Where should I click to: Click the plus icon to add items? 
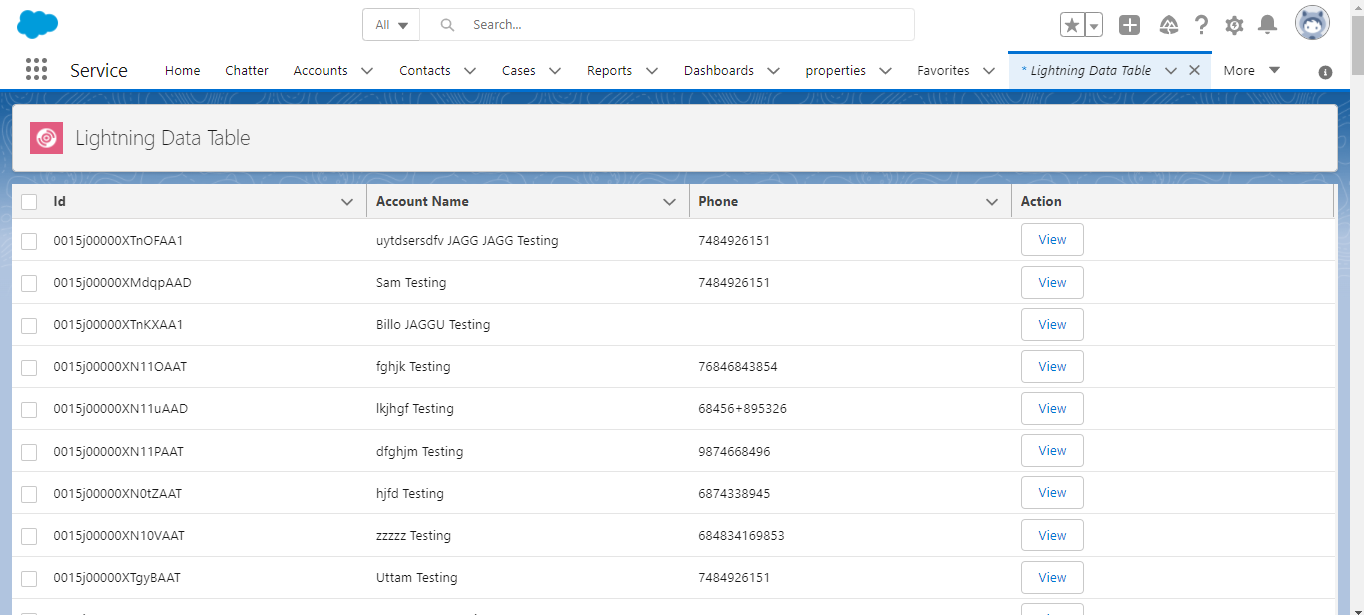pos(1129,24)
